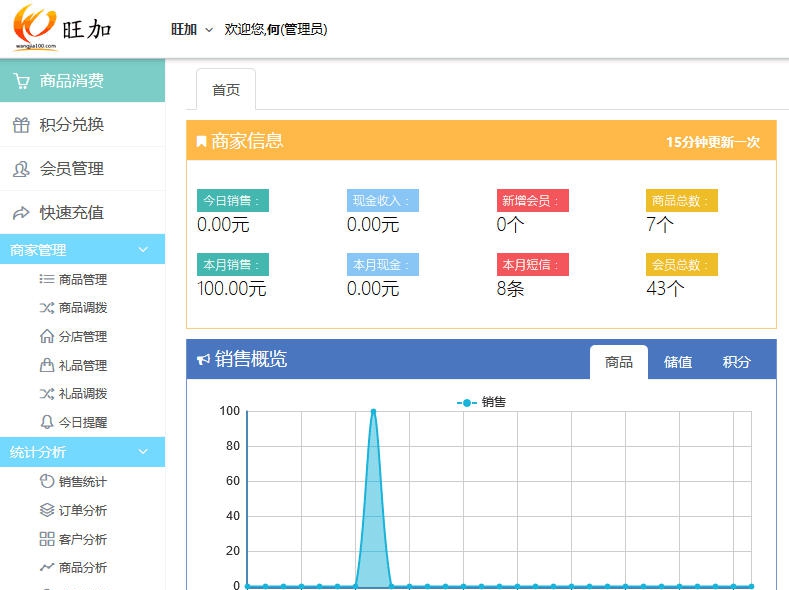
Task: Go to 礼品管理 page
Action: [x=83, y=365]
